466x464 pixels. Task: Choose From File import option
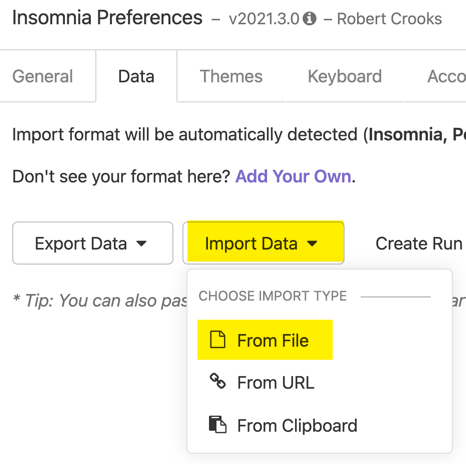265,340
